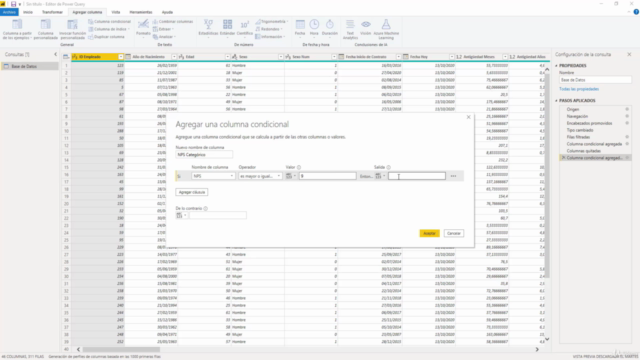640x360 pixels.
Task: Open settings gear of the Origen step
Action: point(627,109)
